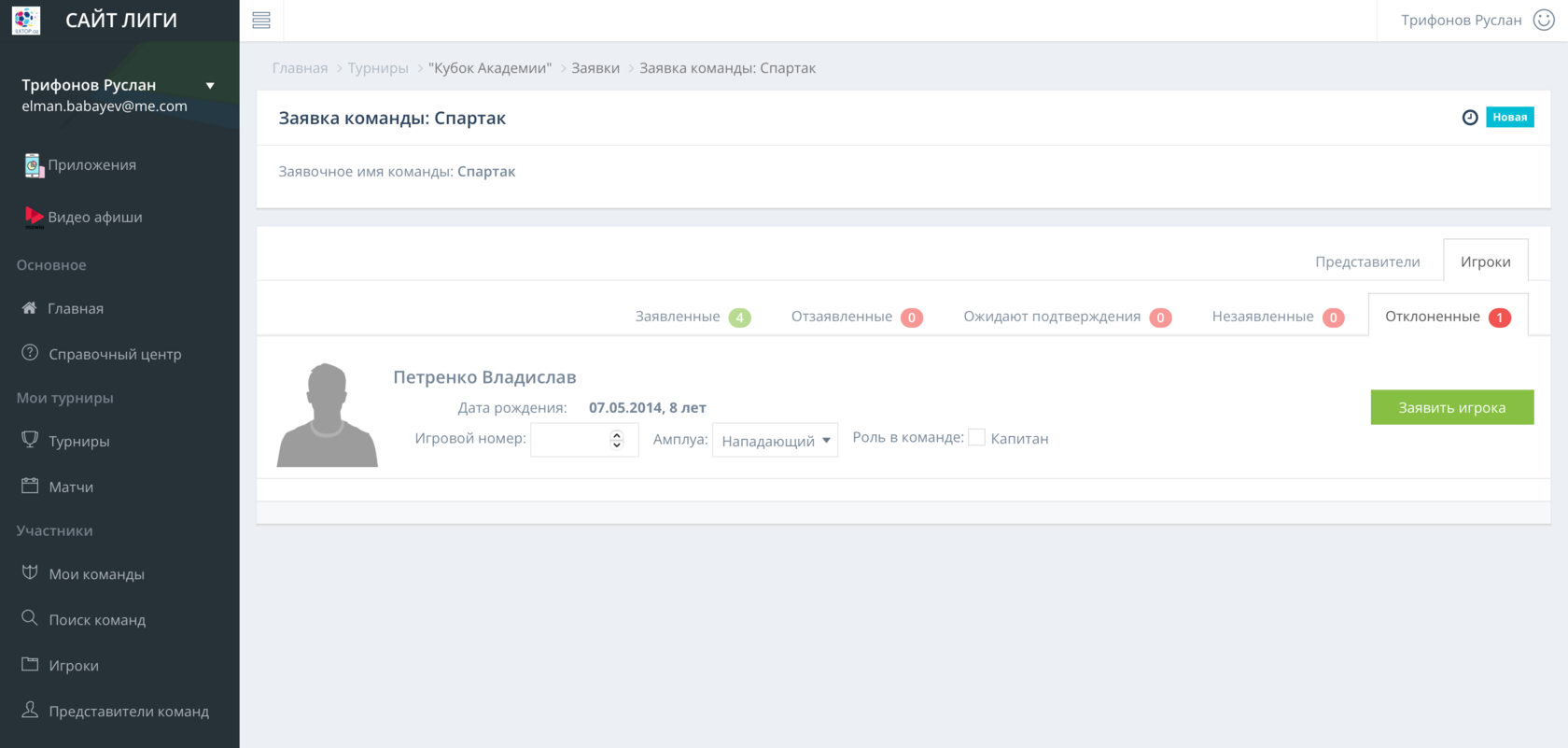This screenshot has width=1568, height=748.
Task: Switch to the Представители tab
Action: coord(1367,261)
